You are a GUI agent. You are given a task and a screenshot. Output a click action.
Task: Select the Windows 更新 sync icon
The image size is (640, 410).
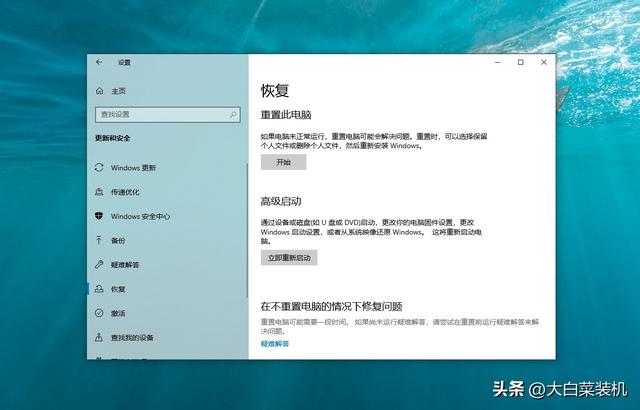click(99, 168)
